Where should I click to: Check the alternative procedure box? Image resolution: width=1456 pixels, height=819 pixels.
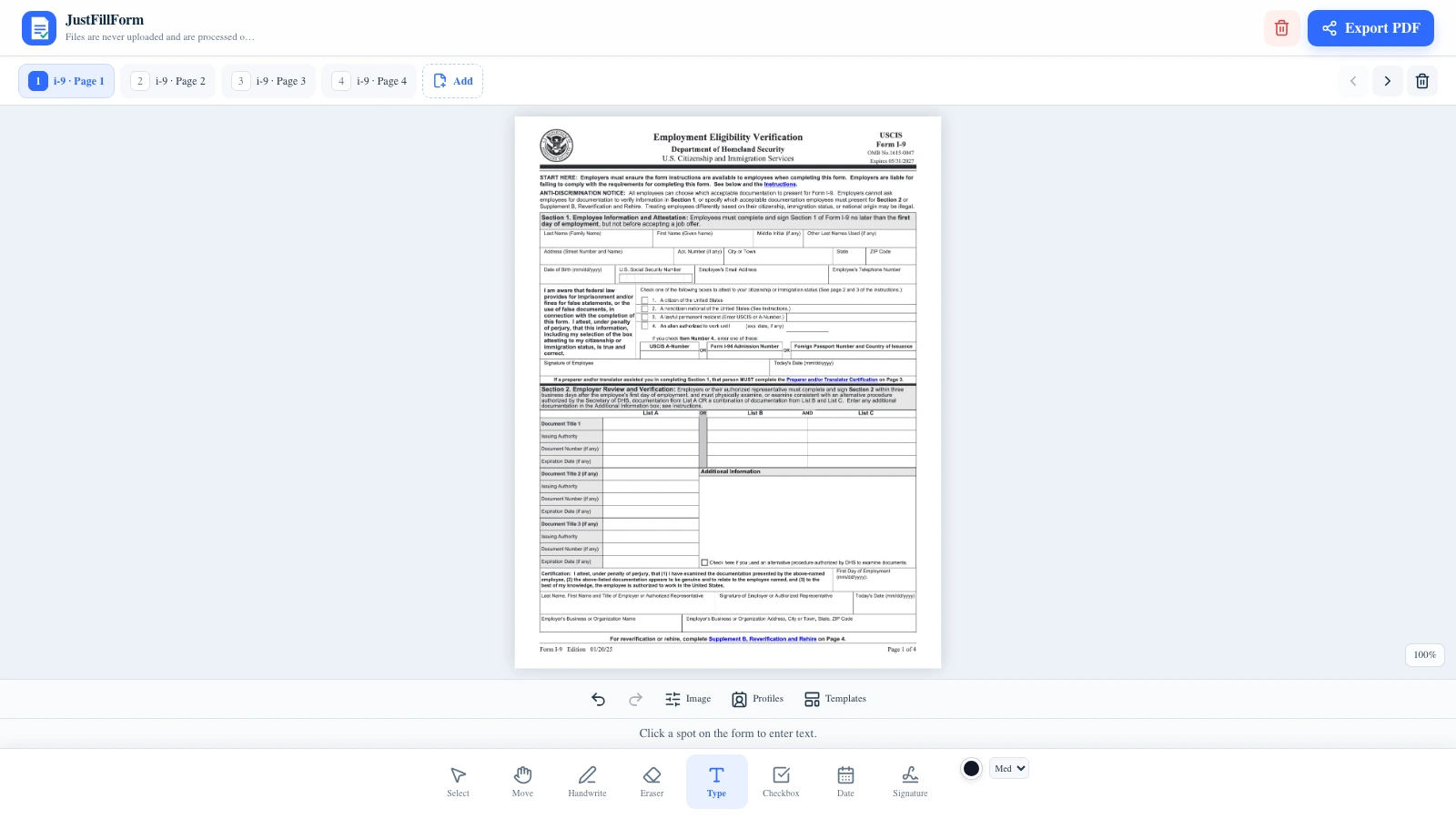(x=704, y=562)
